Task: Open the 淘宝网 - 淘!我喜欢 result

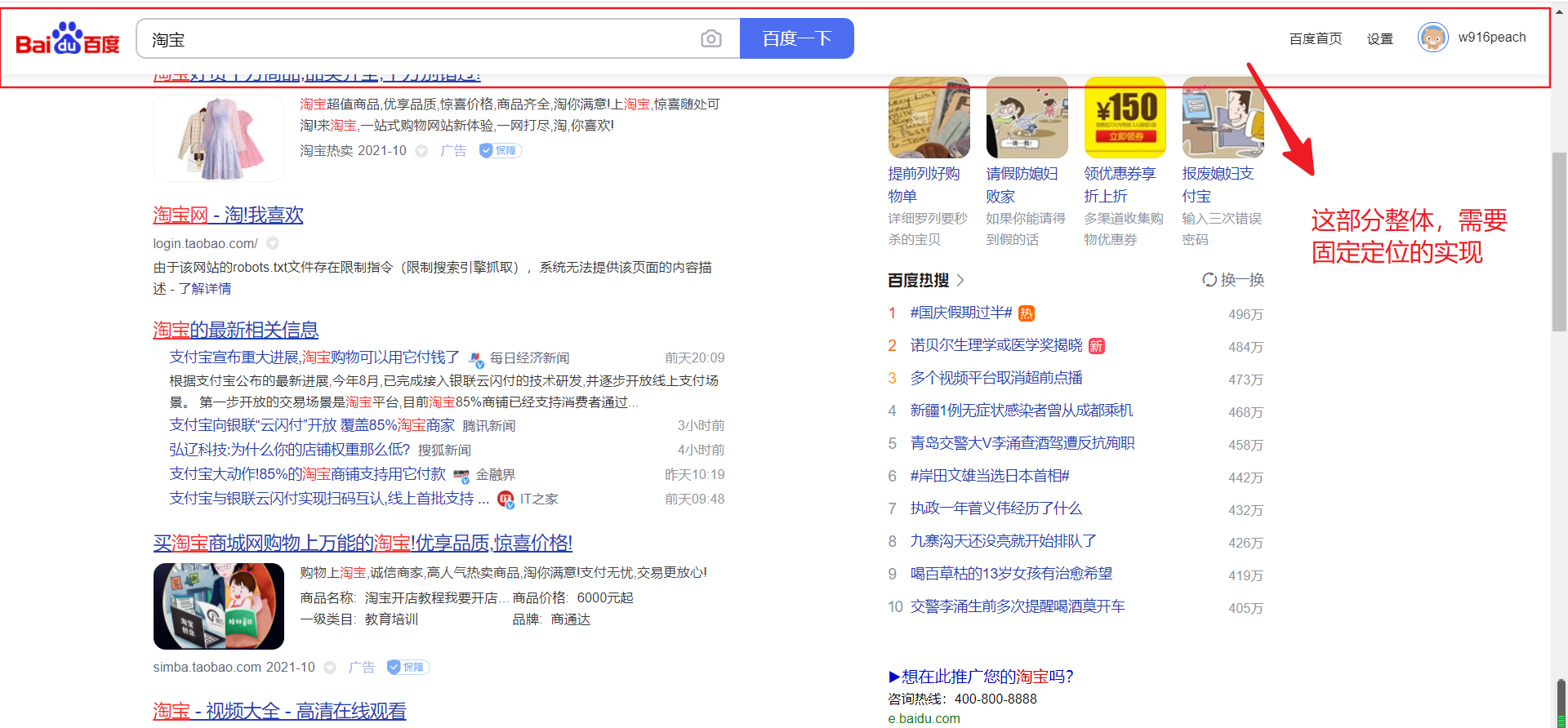Action: click(228, 215)
